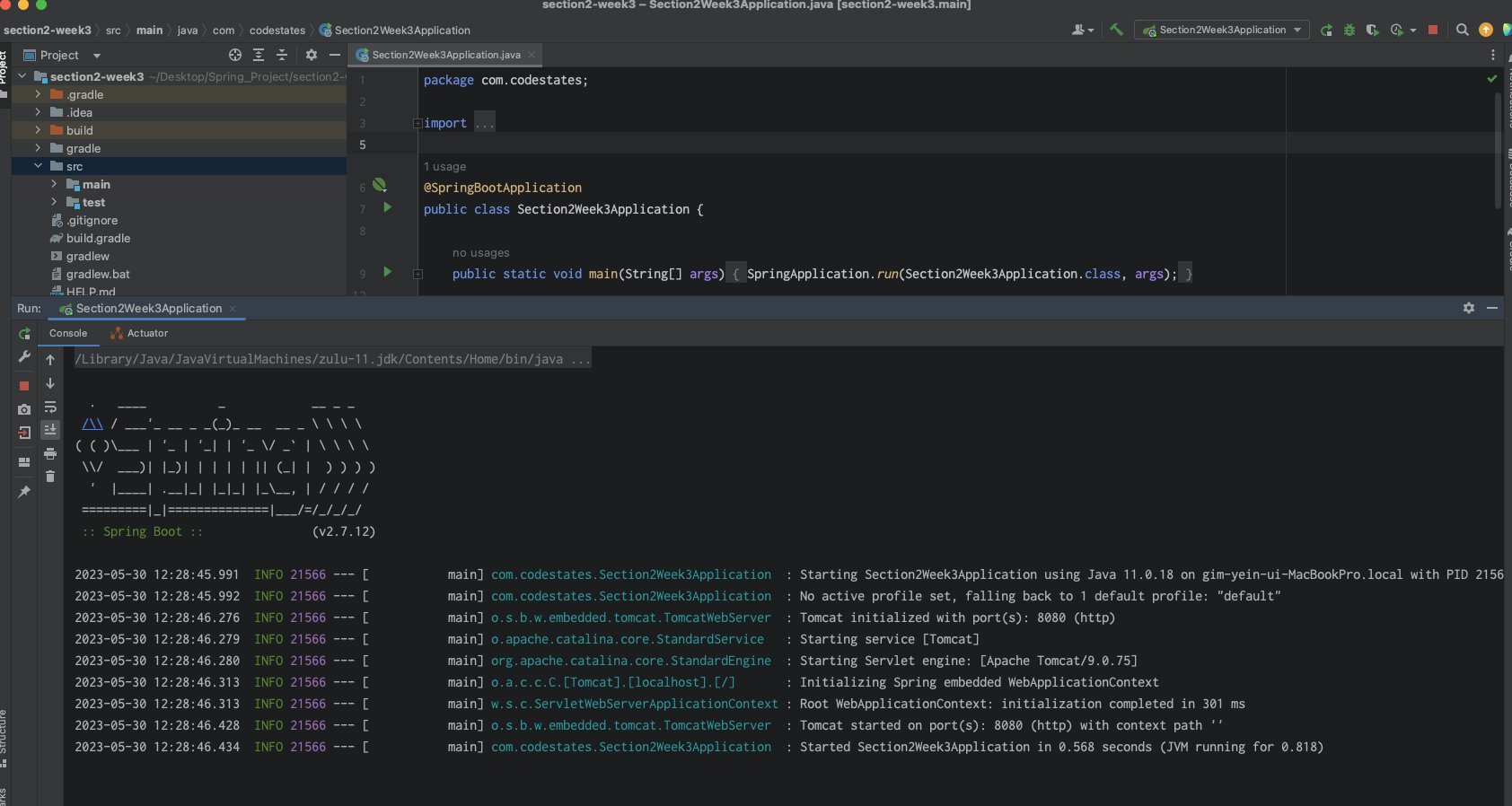This screenshot has height=806, width=1512.
Task: Select the Section2Week3Application.java editor tab
Action: [445, 55]
